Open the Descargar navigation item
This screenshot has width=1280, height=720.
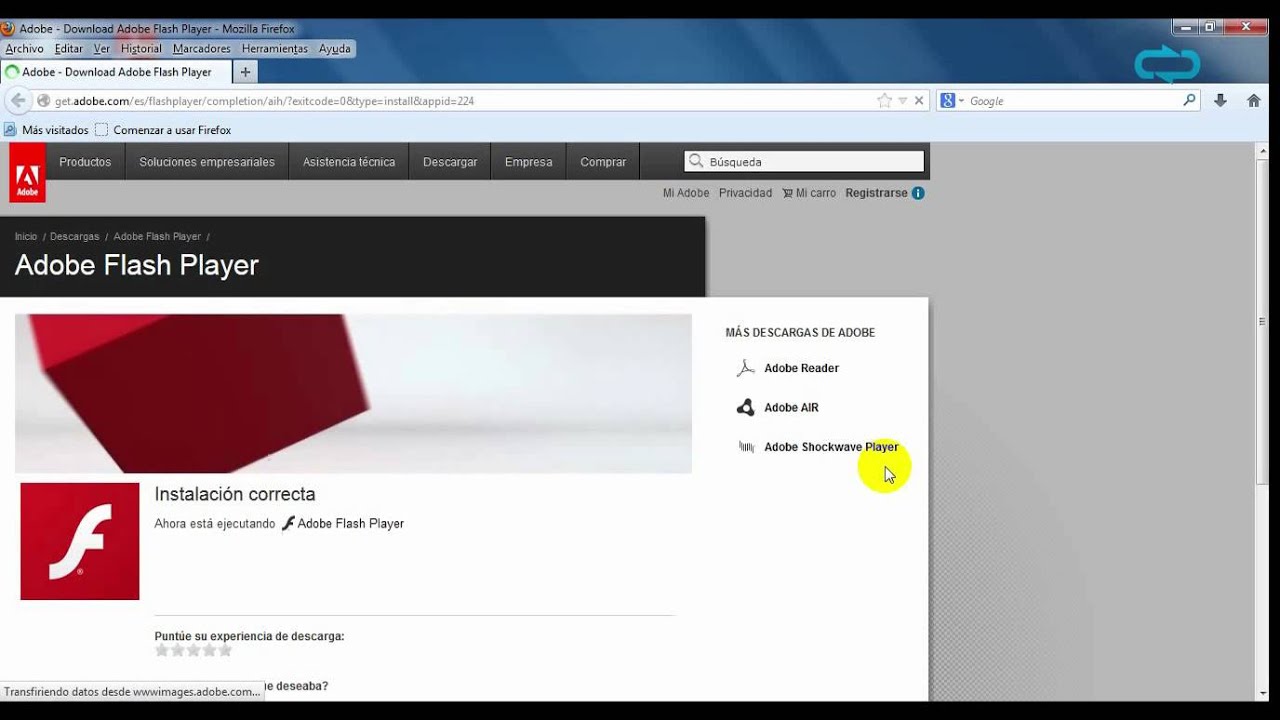(450, 162)
